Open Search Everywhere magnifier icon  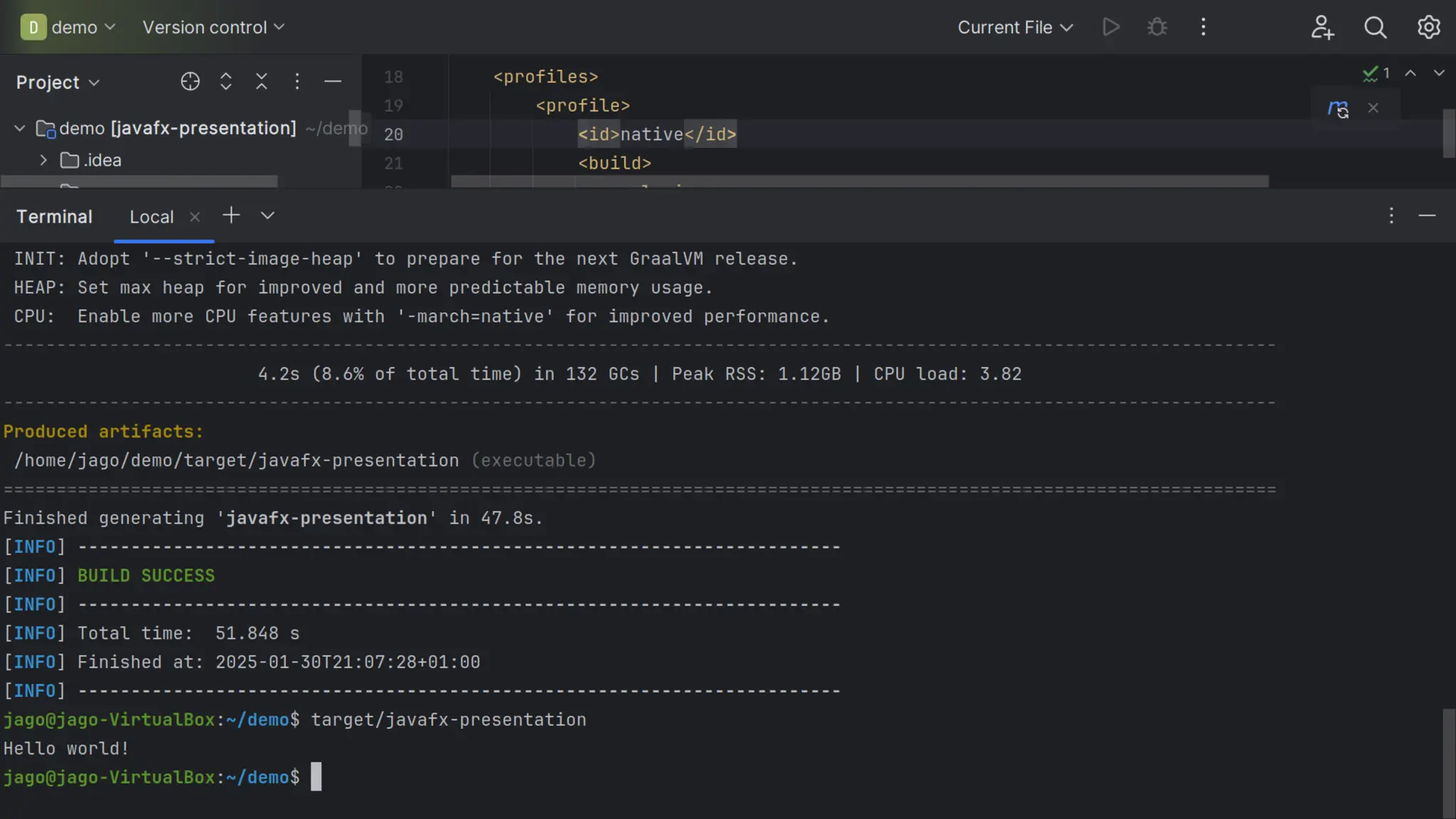click(1375, 27)
